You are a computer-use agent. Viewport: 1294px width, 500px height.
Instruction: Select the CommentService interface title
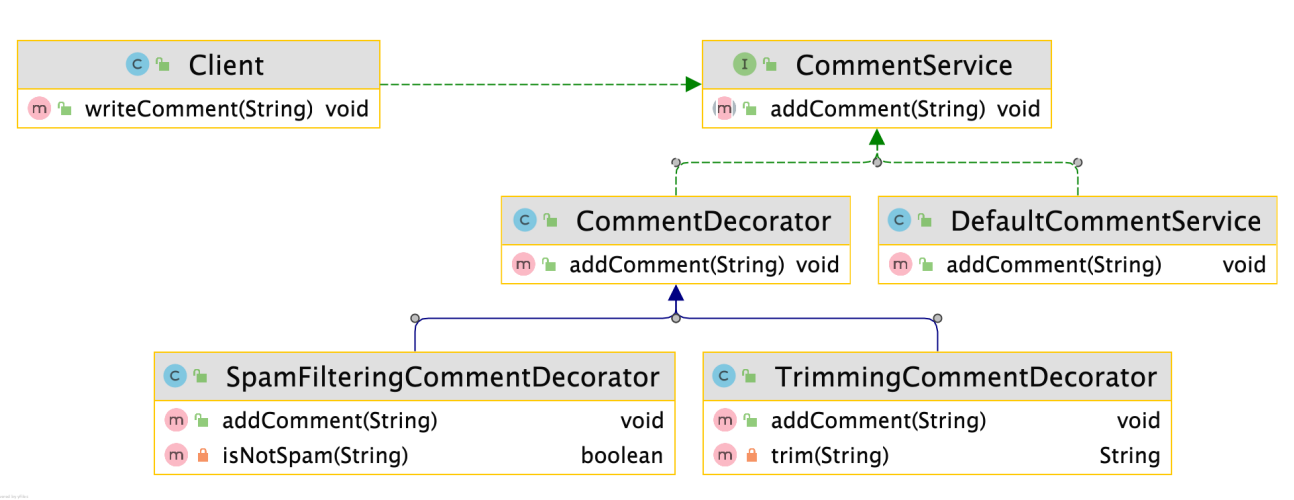pos(904,65)
